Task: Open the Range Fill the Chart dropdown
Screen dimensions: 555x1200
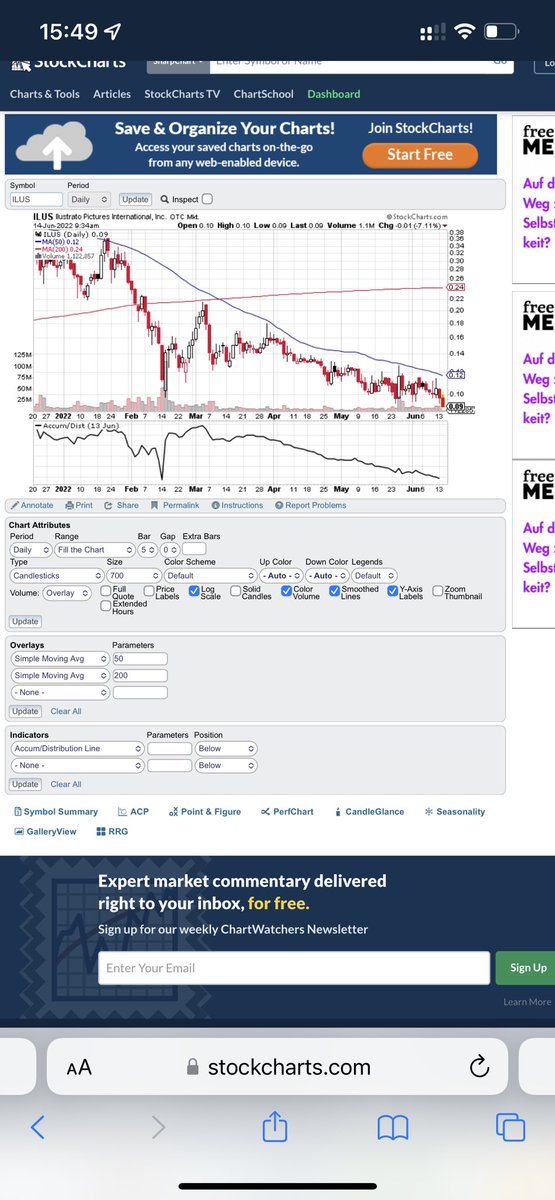Action: click(93, 550)
